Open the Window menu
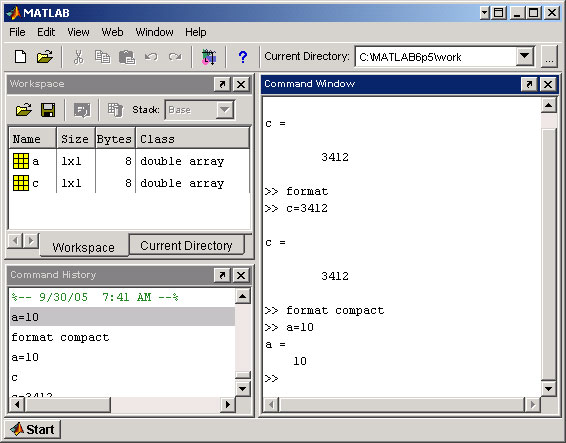The image size is (566, 443). (154, 32)
